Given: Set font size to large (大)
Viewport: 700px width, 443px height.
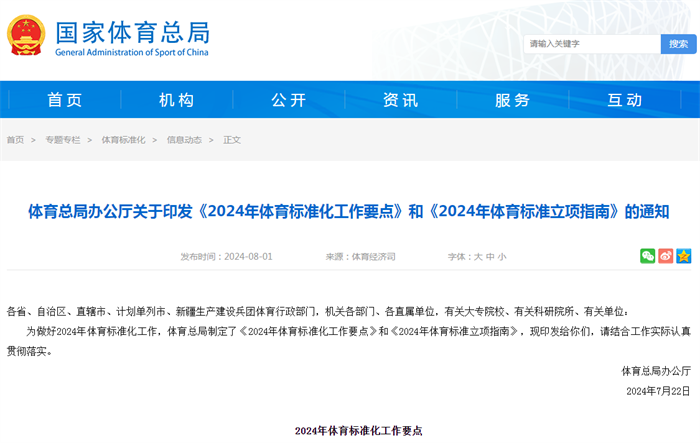Looking at the screenshot, I should click(x=478, y=257).
